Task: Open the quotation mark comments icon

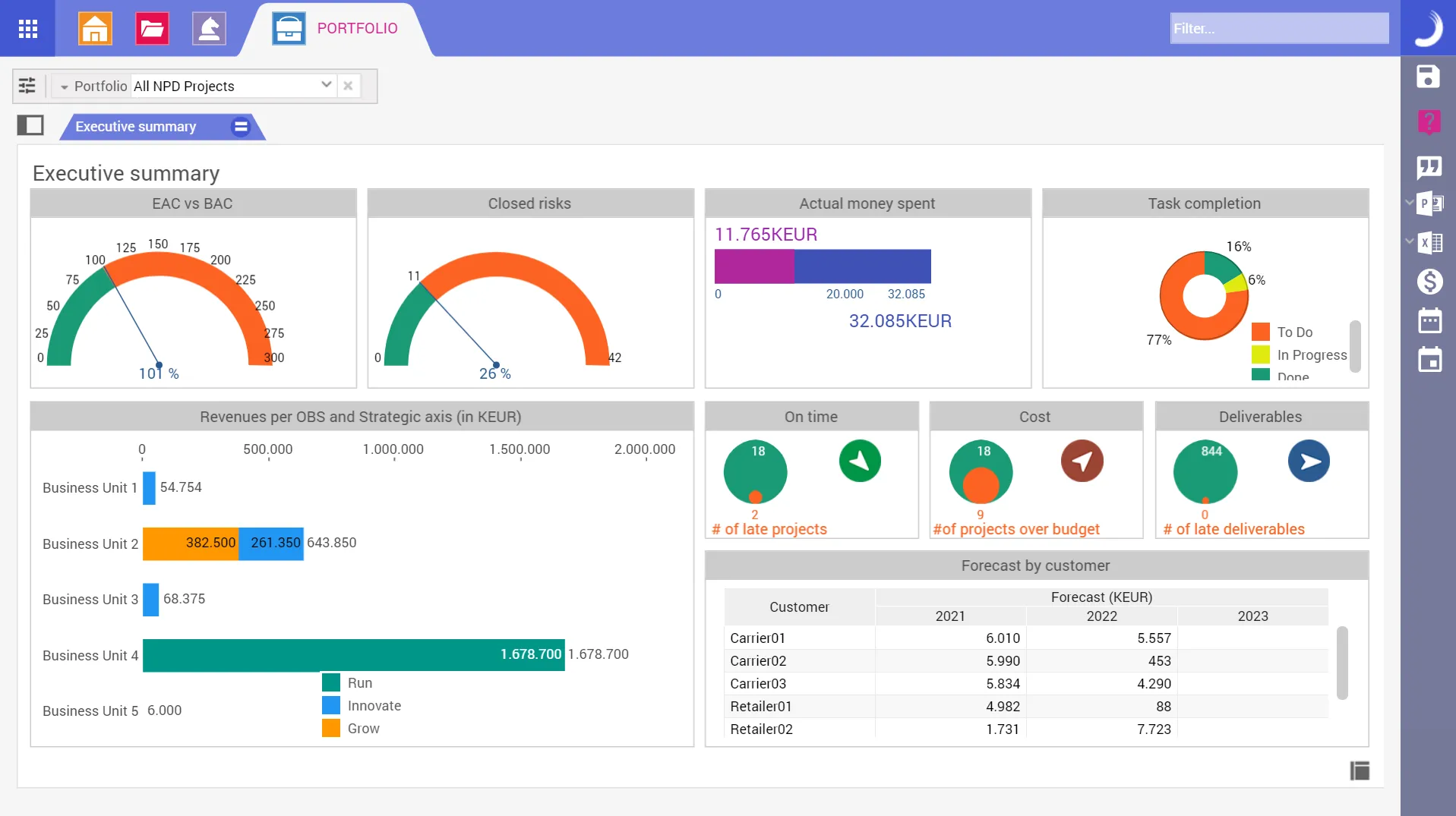Action: 1428,167
